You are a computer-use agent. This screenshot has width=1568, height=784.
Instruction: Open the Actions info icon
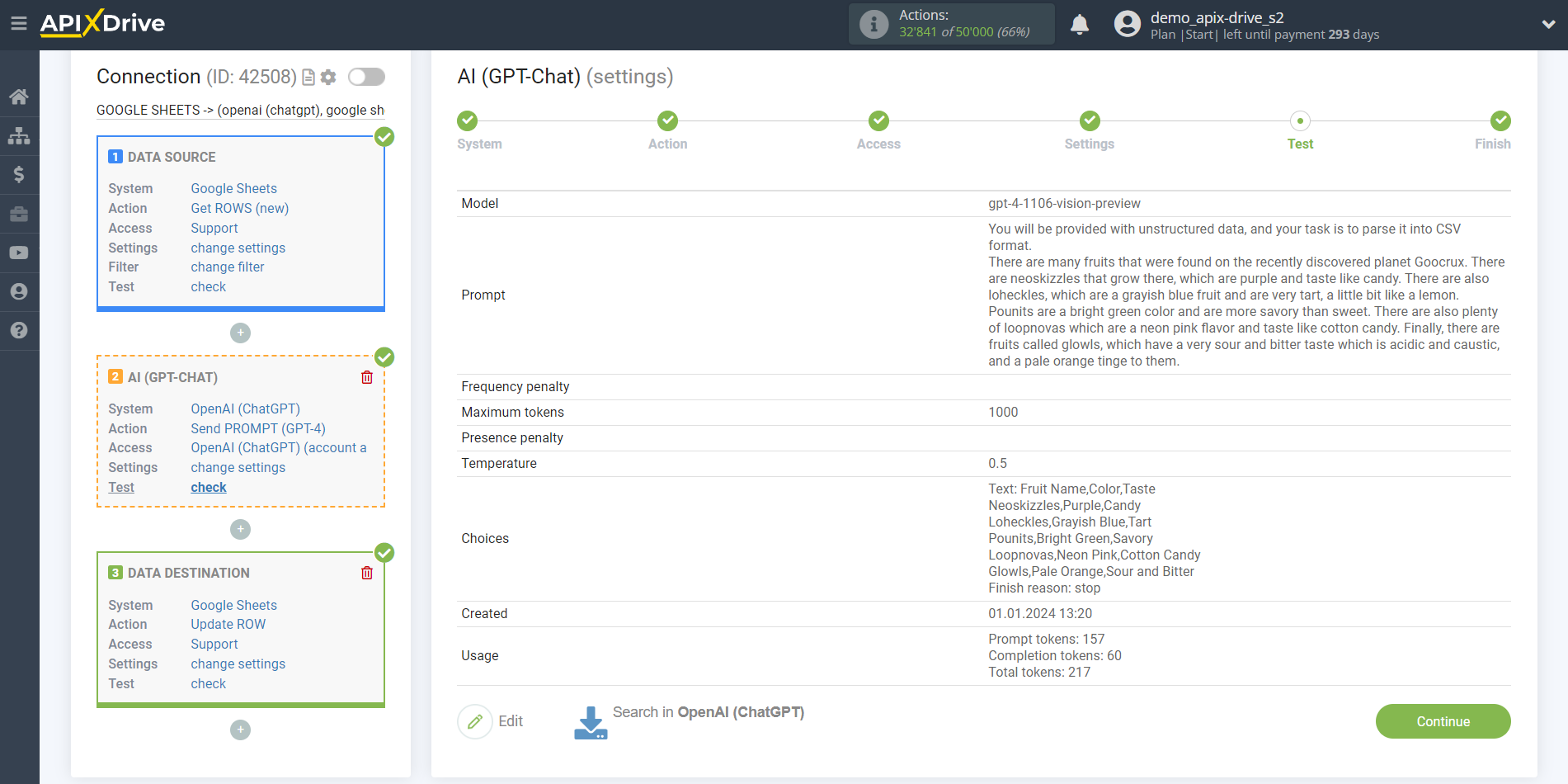[x=873, y=24]
